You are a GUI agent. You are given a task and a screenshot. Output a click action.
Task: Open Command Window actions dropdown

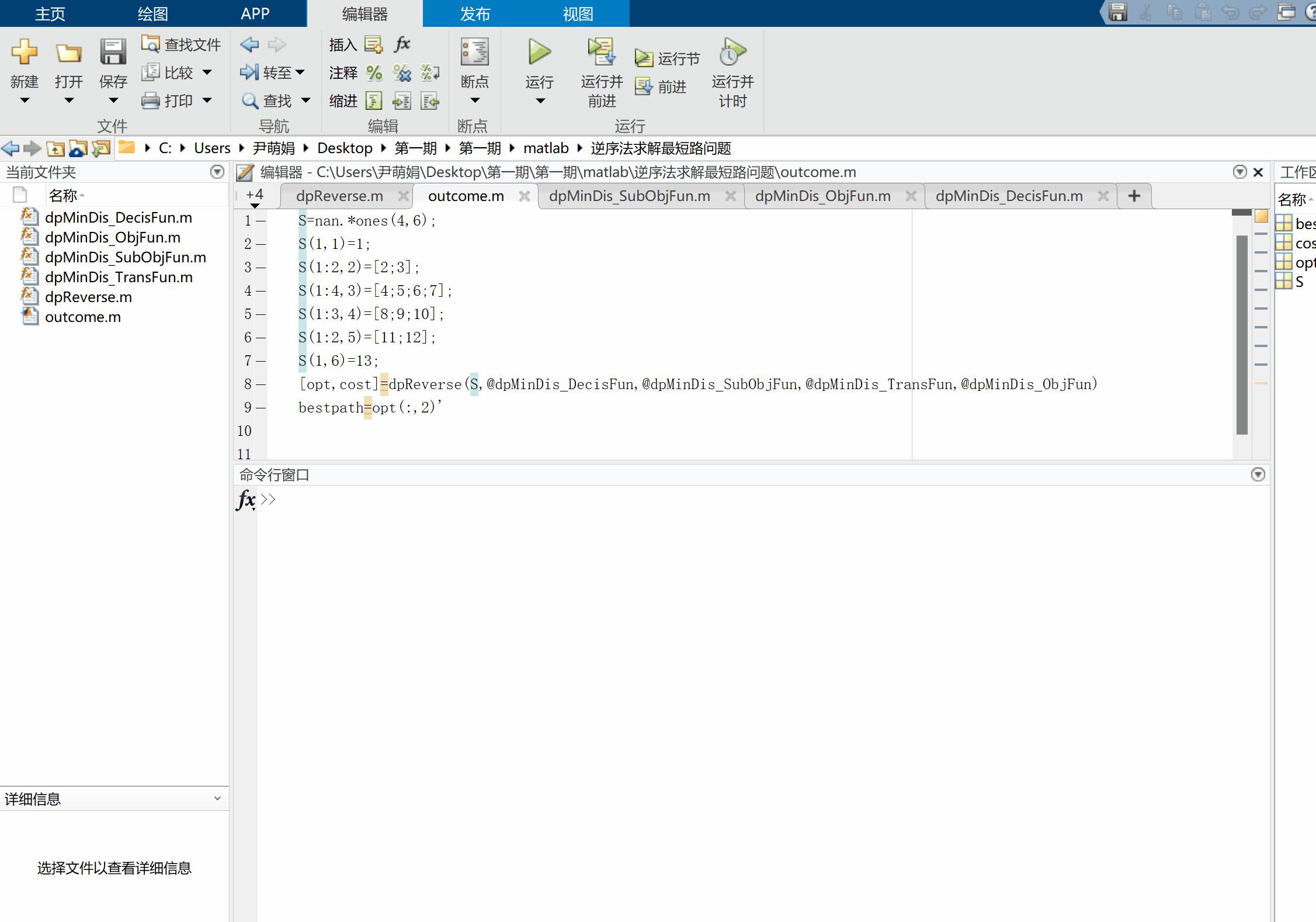(1258, 474)
